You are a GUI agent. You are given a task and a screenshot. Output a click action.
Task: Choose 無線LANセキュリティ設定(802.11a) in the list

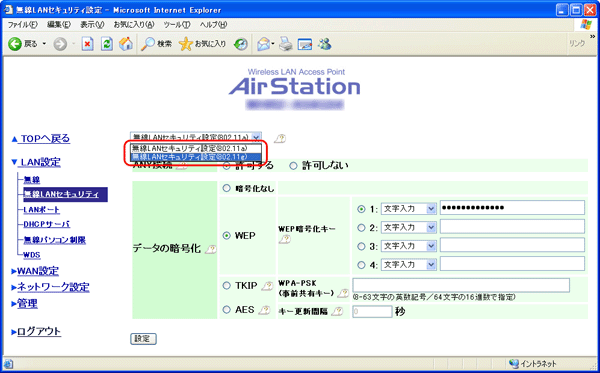click(x=196, y=148)
